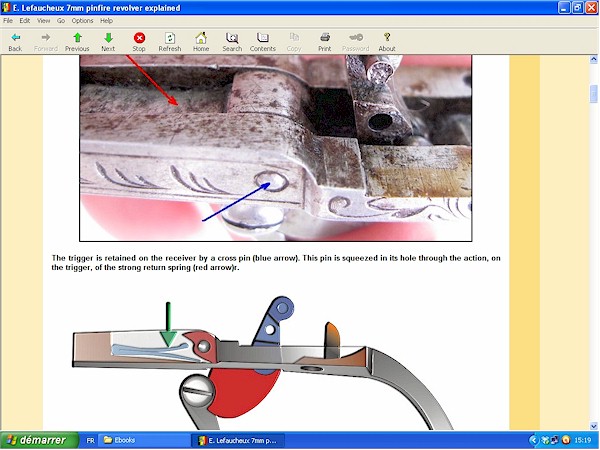The image size is (600, 450).
Task: Advance using the Next green arrow
Action: (x=108, y=38)
